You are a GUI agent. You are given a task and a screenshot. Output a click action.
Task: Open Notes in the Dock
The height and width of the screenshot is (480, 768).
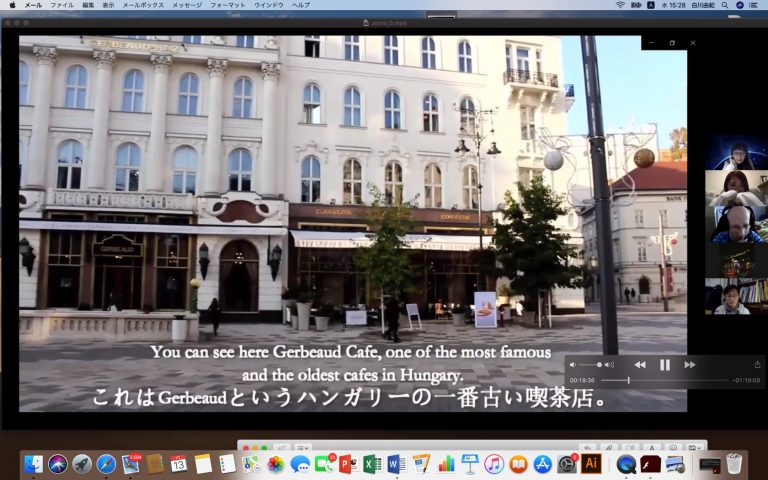click(203, 463)
